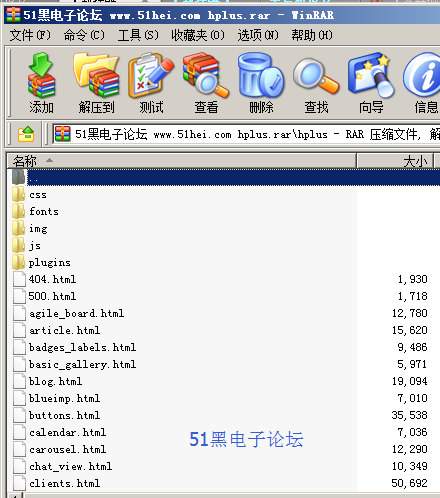440x498 pixels.
Task: Open the 查找 (Find) search tool
Action: click(316, 83)
